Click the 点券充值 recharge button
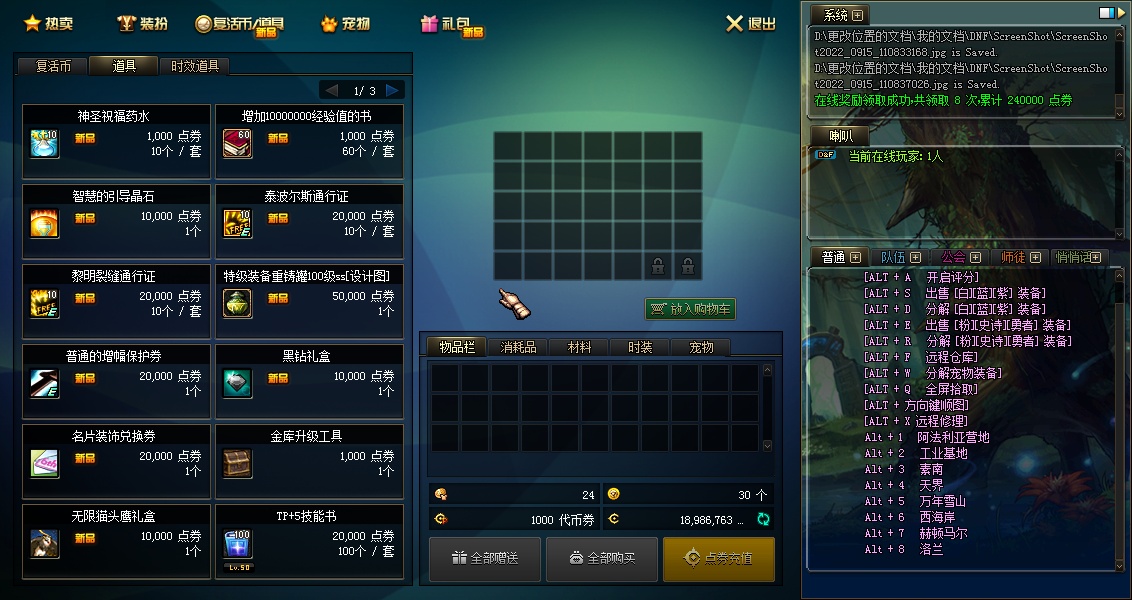Screen dimensions: 1132x600 pyautogui.click(x=719, y=559)
